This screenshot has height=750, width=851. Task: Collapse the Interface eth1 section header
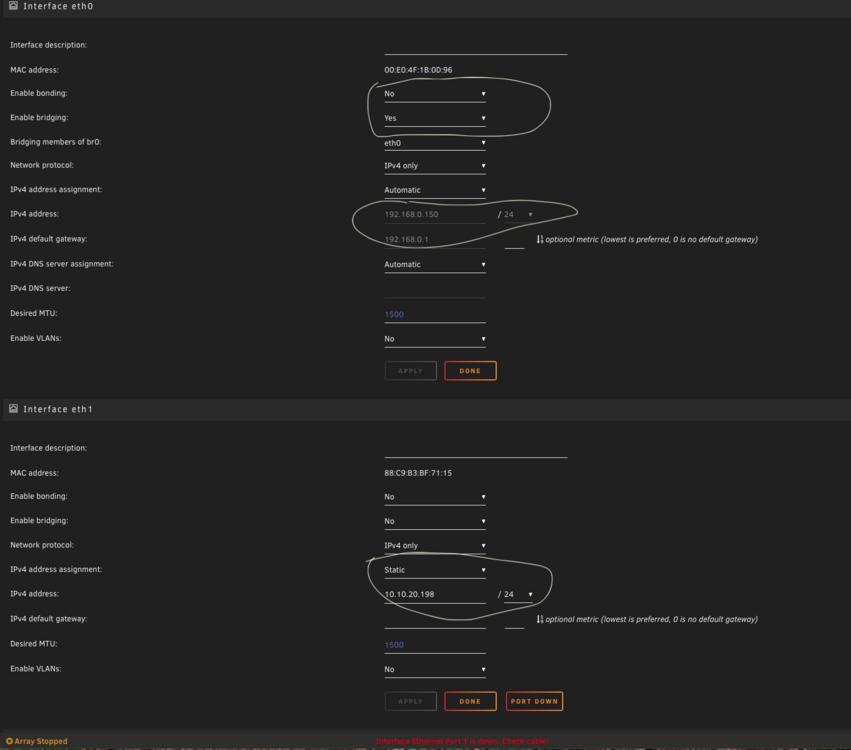[x=427, y=410]
